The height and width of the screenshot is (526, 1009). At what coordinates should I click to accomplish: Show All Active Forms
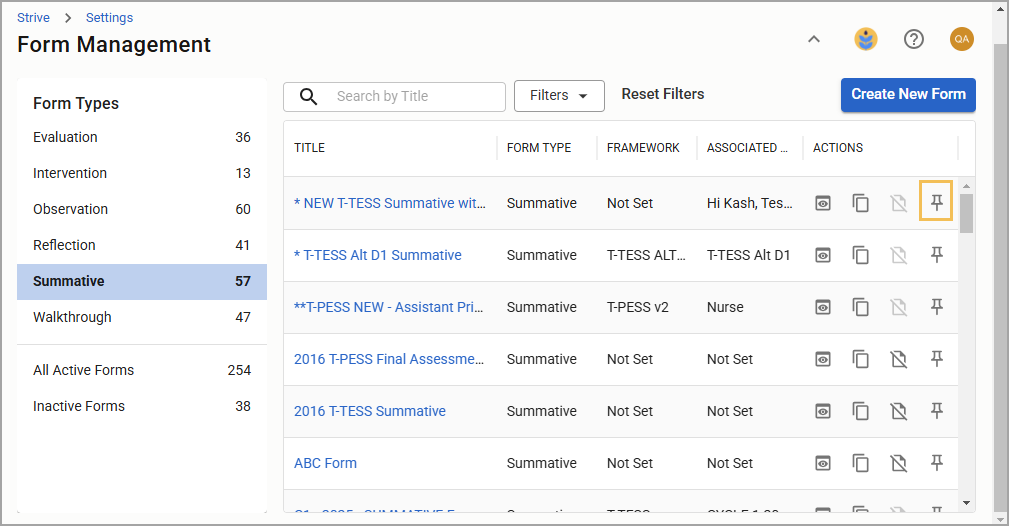[142, 370]
